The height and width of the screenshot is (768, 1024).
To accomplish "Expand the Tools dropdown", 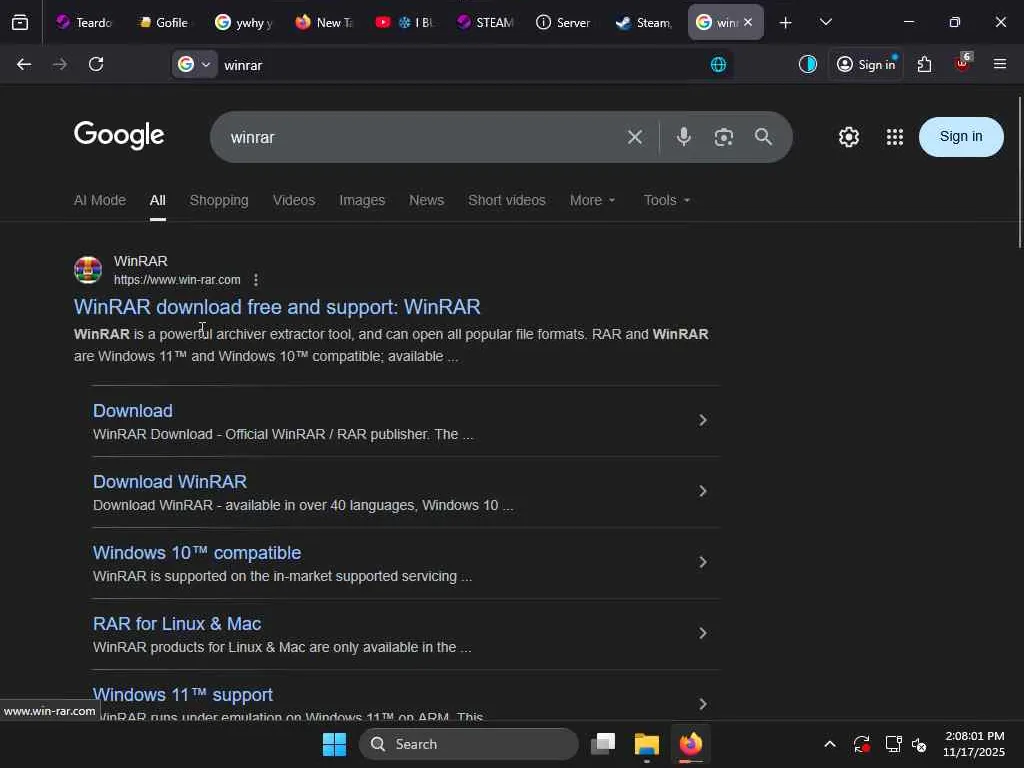I will click(667, 200).
